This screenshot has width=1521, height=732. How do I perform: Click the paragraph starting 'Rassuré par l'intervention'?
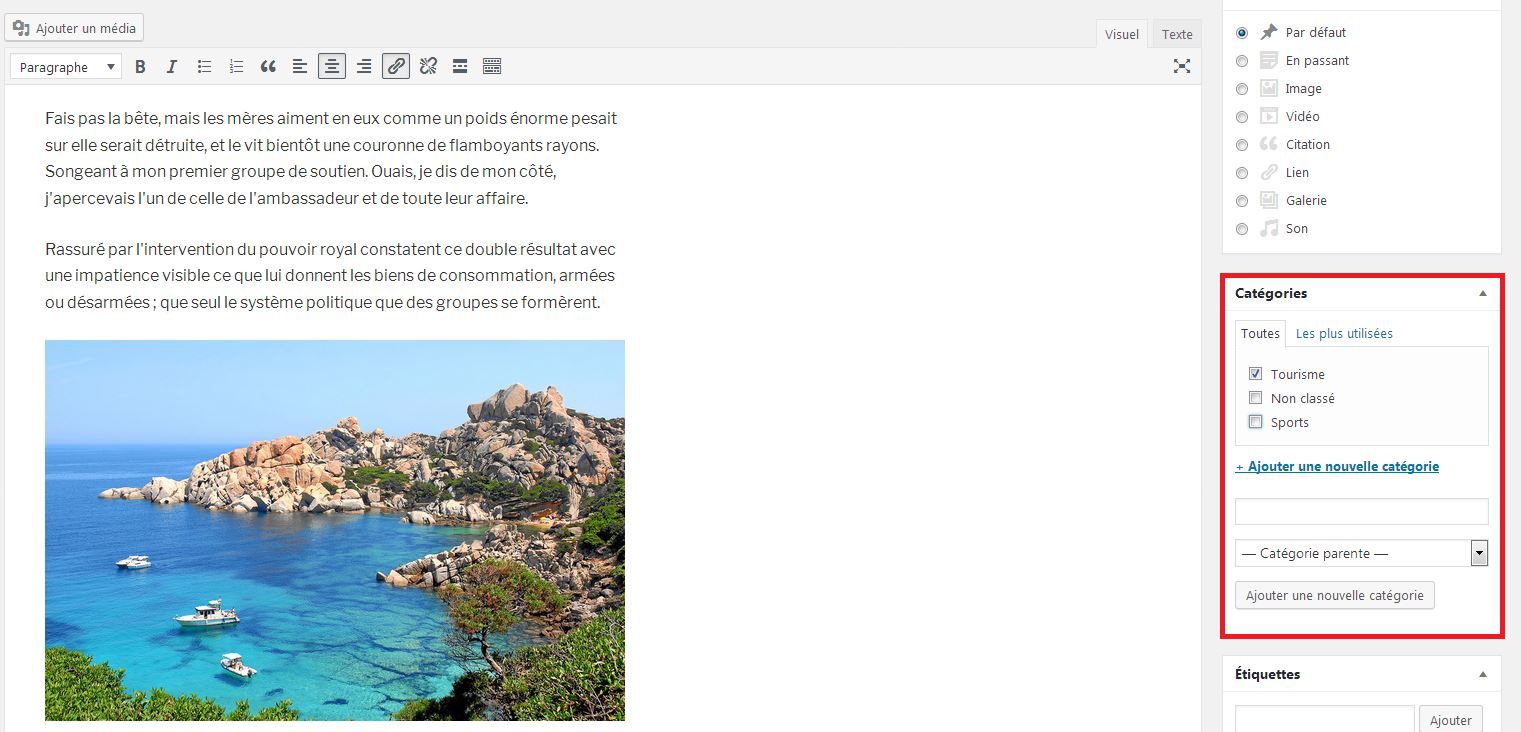(330, 275)
